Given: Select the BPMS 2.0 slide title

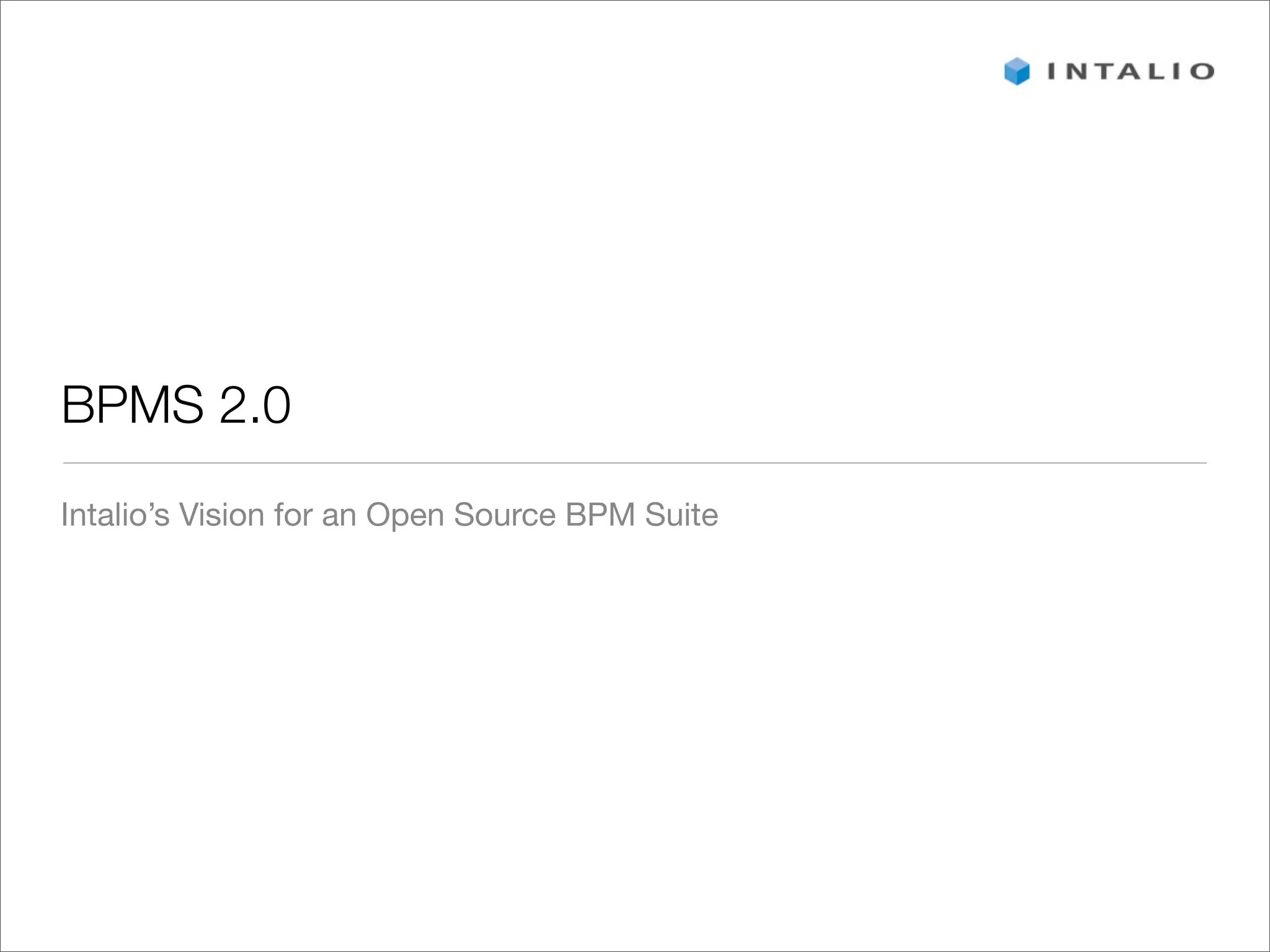Looking at the screenshot, I should pos(176,405).
